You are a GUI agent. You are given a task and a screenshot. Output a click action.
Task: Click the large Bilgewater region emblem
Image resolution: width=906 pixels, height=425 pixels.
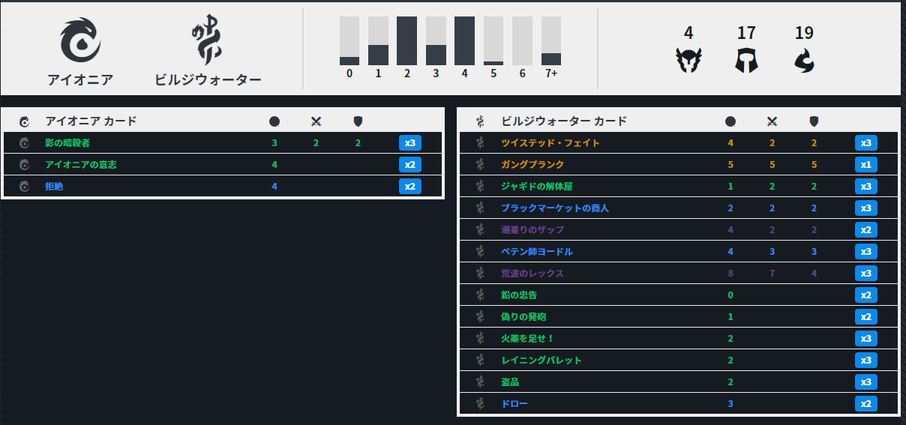point(206,40)
